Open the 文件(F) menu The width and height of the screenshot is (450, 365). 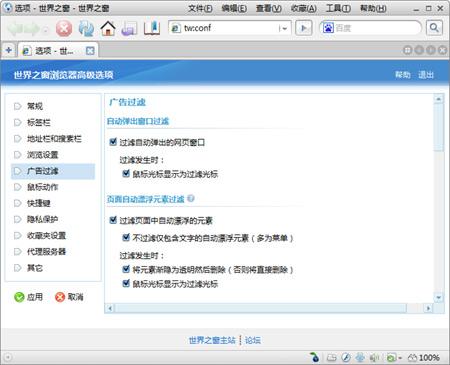tap(200, 8)
